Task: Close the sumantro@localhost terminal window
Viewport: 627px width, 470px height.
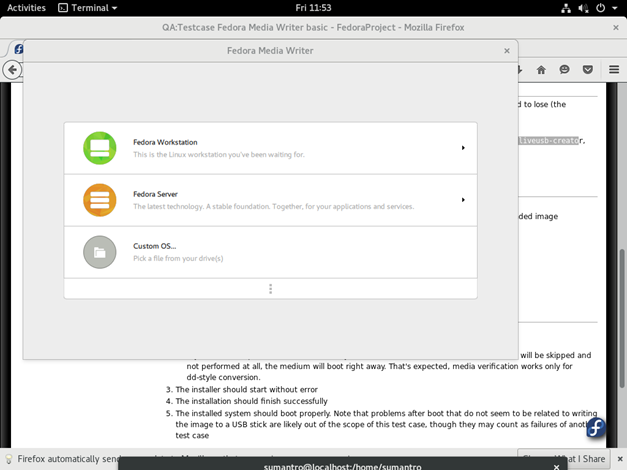Action: [x=556, y=467]
